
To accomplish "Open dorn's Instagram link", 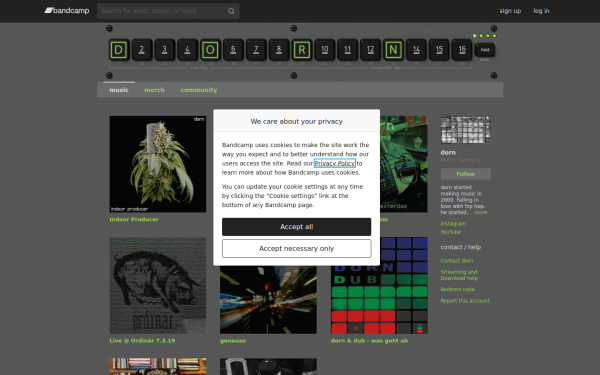I will click(453, 224).
